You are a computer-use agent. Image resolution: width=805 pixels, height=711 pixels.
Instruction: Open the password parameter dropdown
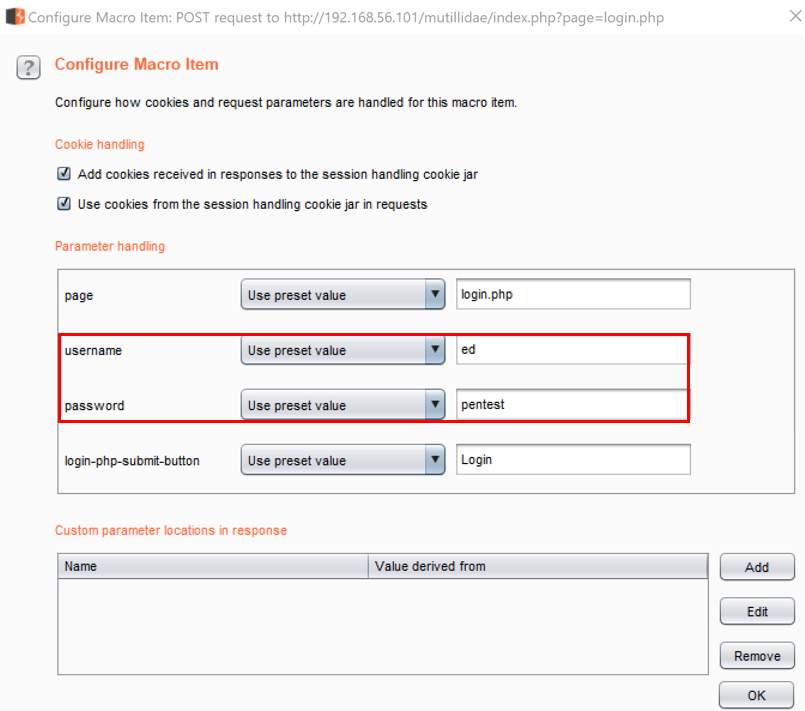pyautogui.click(x=342, y=406)
